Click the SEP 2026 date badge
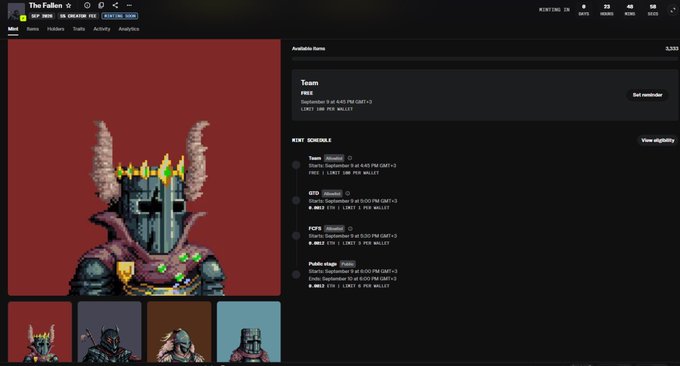 [42, 16]
